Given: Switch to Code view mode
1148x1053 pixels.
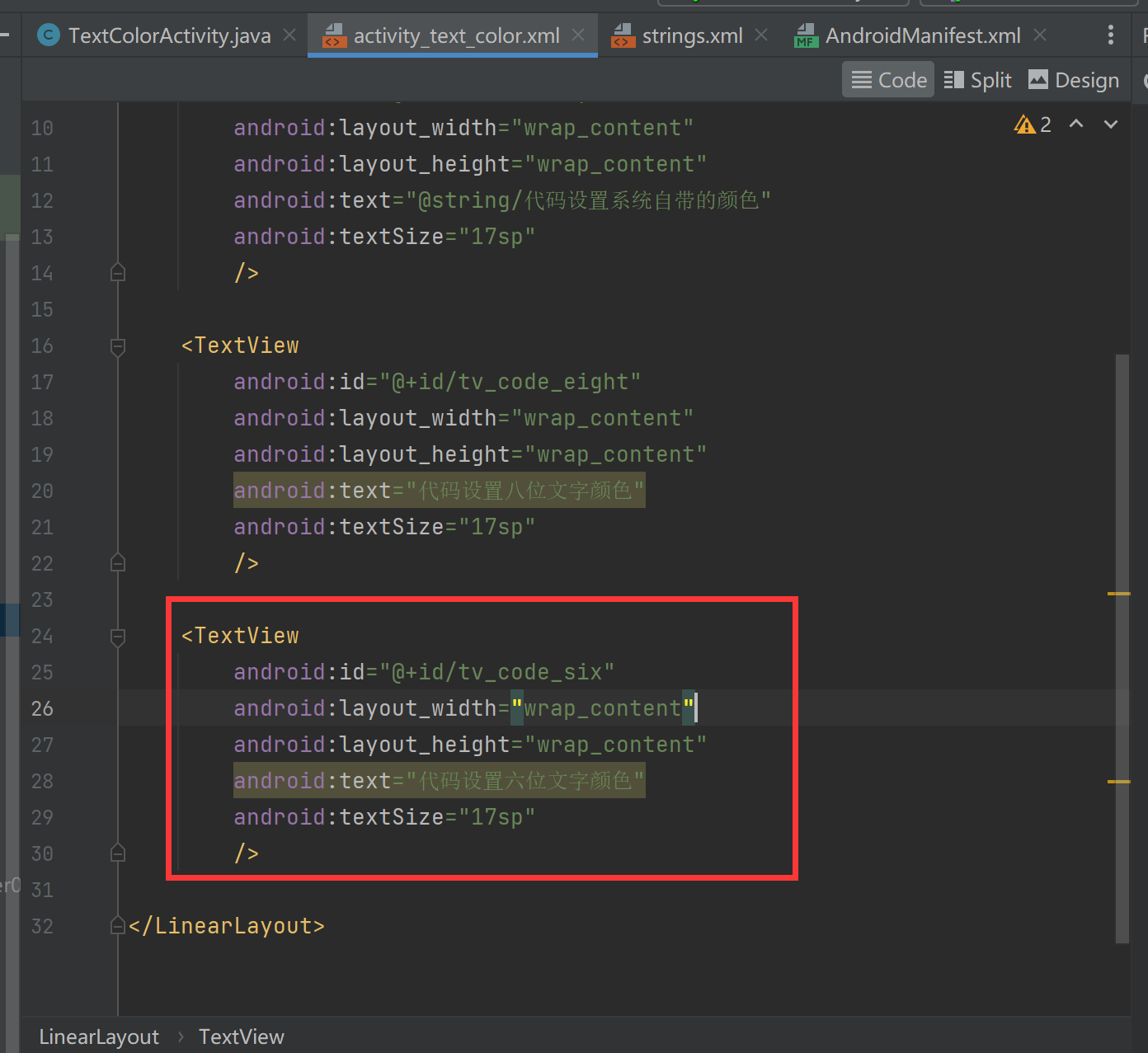Looking at the screenshot, I should (888, 80).
